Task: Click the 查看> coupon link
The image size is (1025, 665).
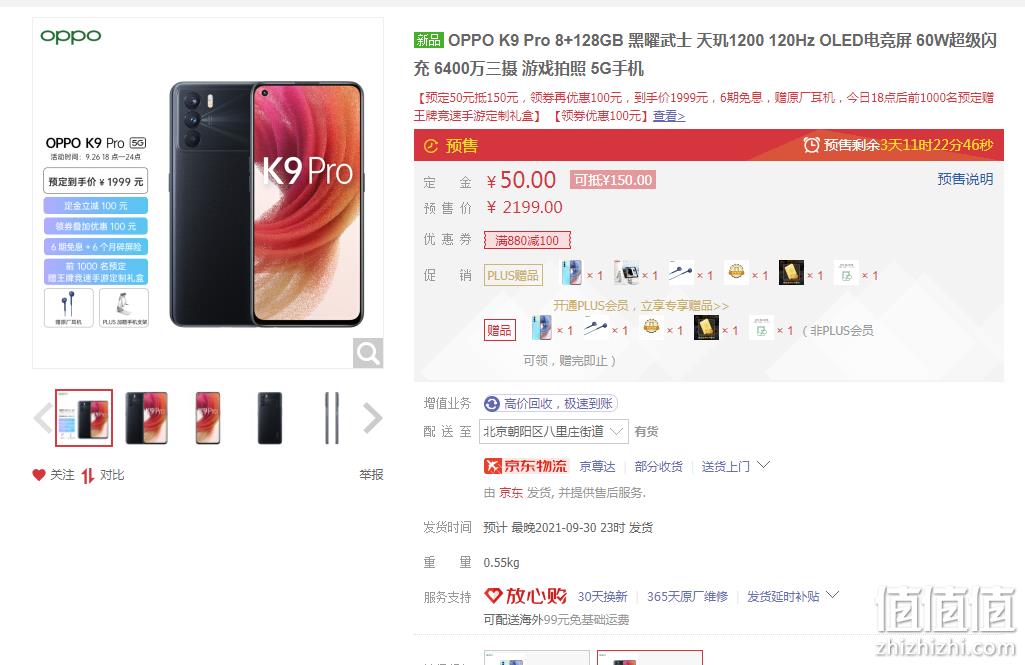Action: click(669, 116)
